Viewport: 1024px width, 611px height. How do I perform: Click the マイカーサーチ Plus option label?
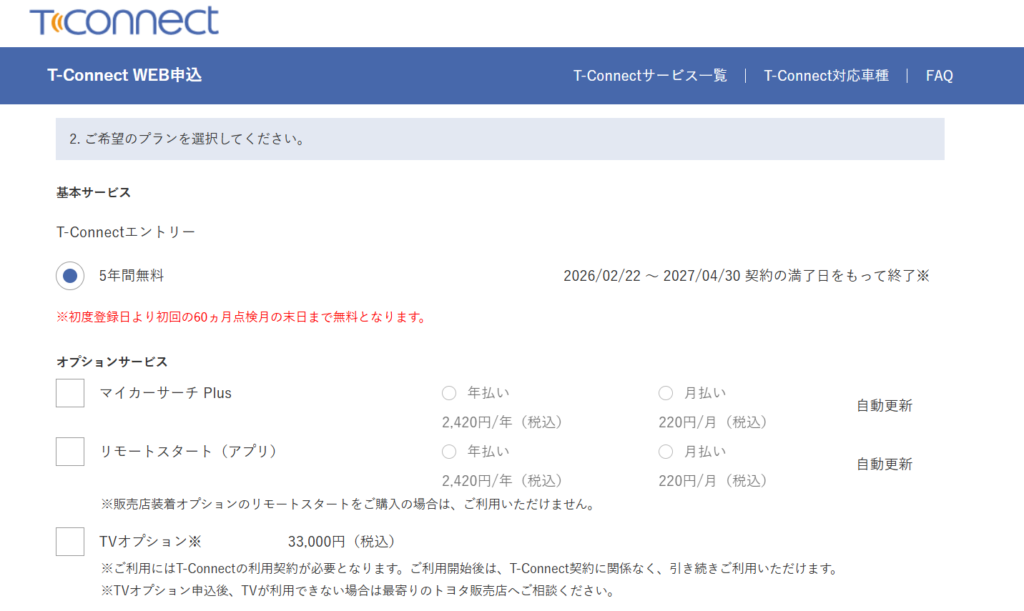[x=165, y=393]
